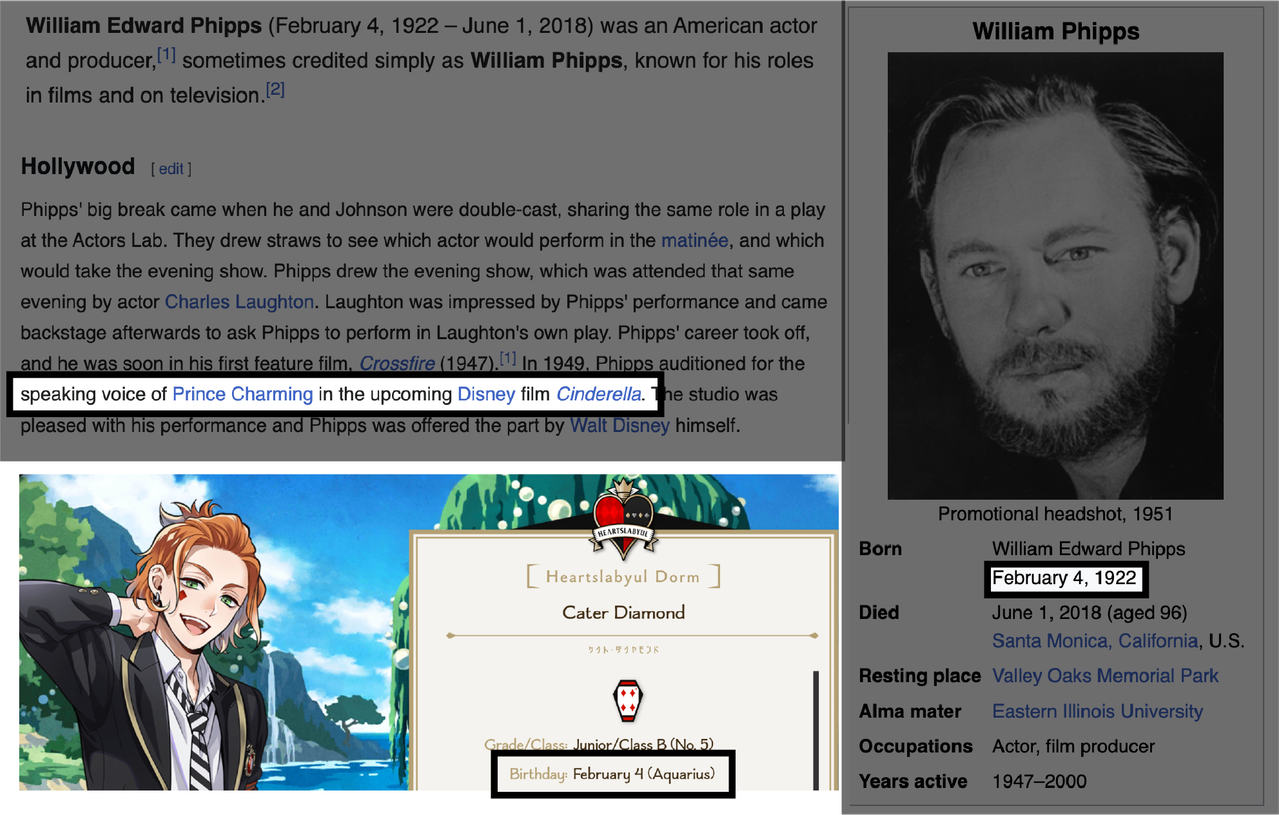The width and height of the screenshot is (1279, 815).
Task: Follow the Cinderella film link
Action: [x=598, y=394]
